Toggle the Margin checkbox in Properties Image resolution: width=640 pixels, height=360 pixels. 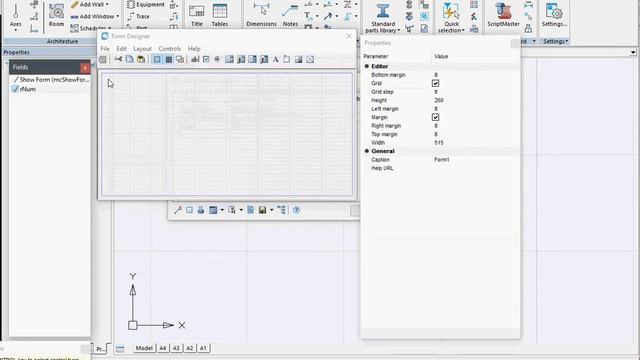(x=436, y=117)
